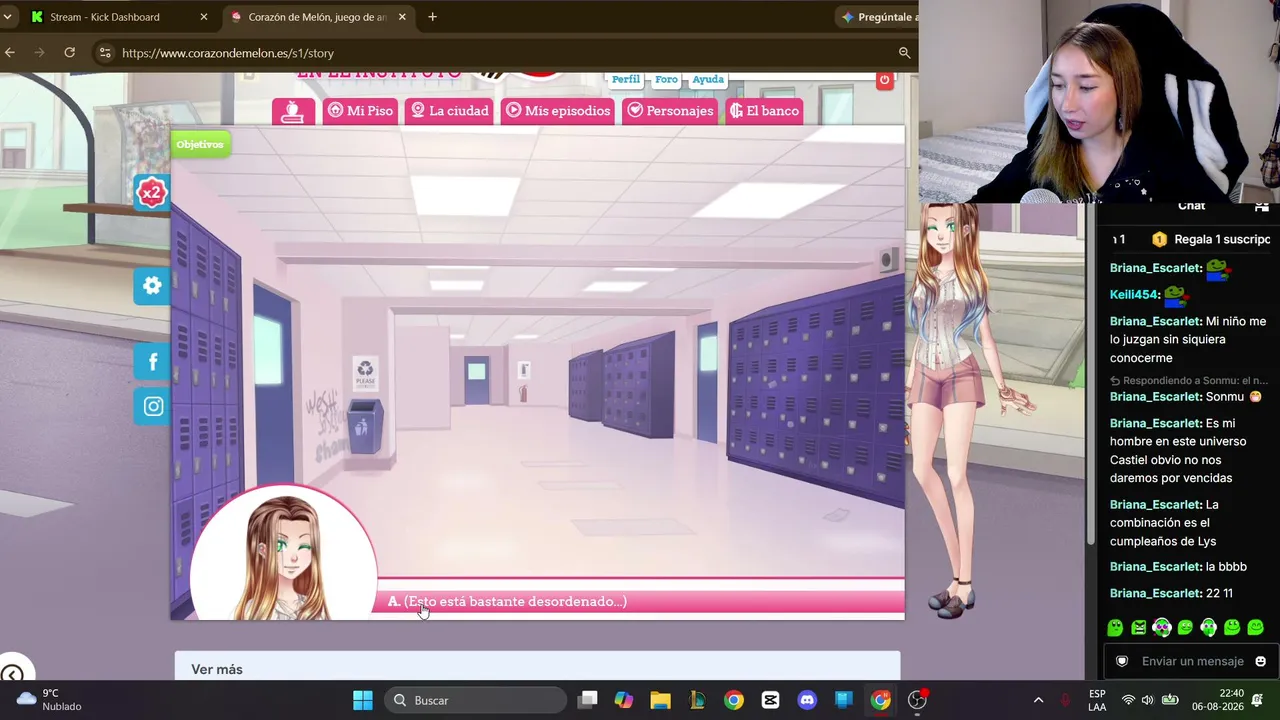Show the Objetivos panel
The image size is (1280, 720).
click(200, 144)
